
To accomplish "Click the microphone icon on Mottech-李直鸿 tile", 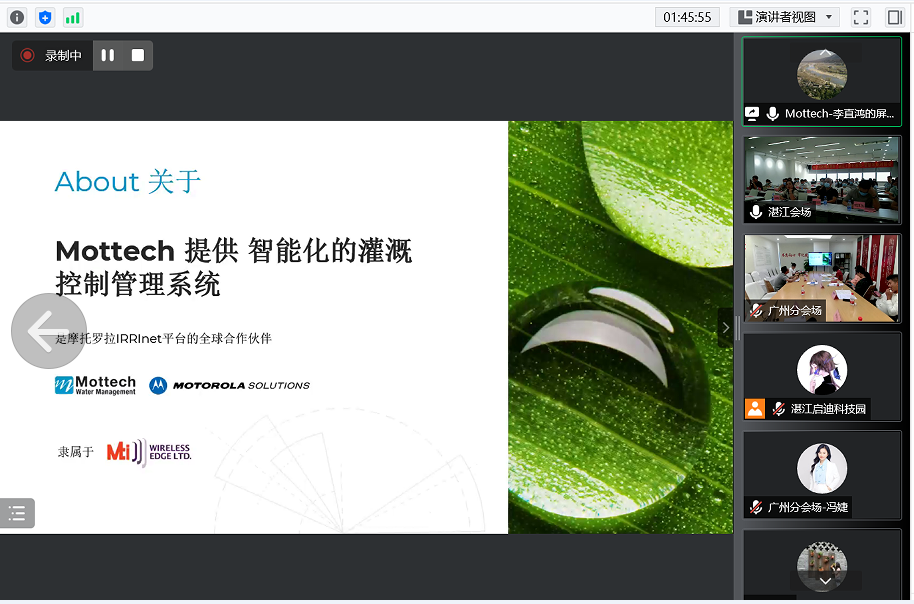I will coord(773,114).
